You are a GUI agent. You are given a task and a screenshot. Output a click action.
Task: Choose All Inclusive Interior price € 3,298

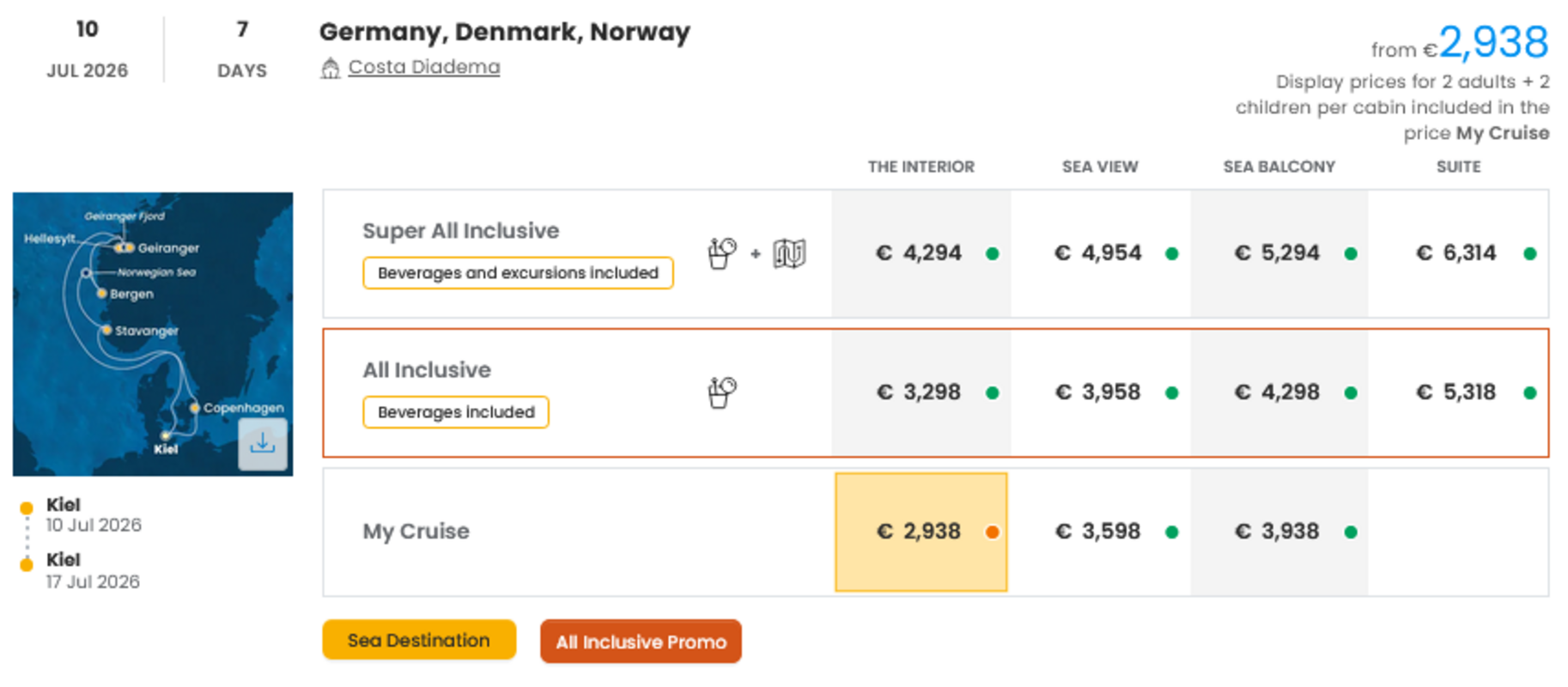point(920,392)
